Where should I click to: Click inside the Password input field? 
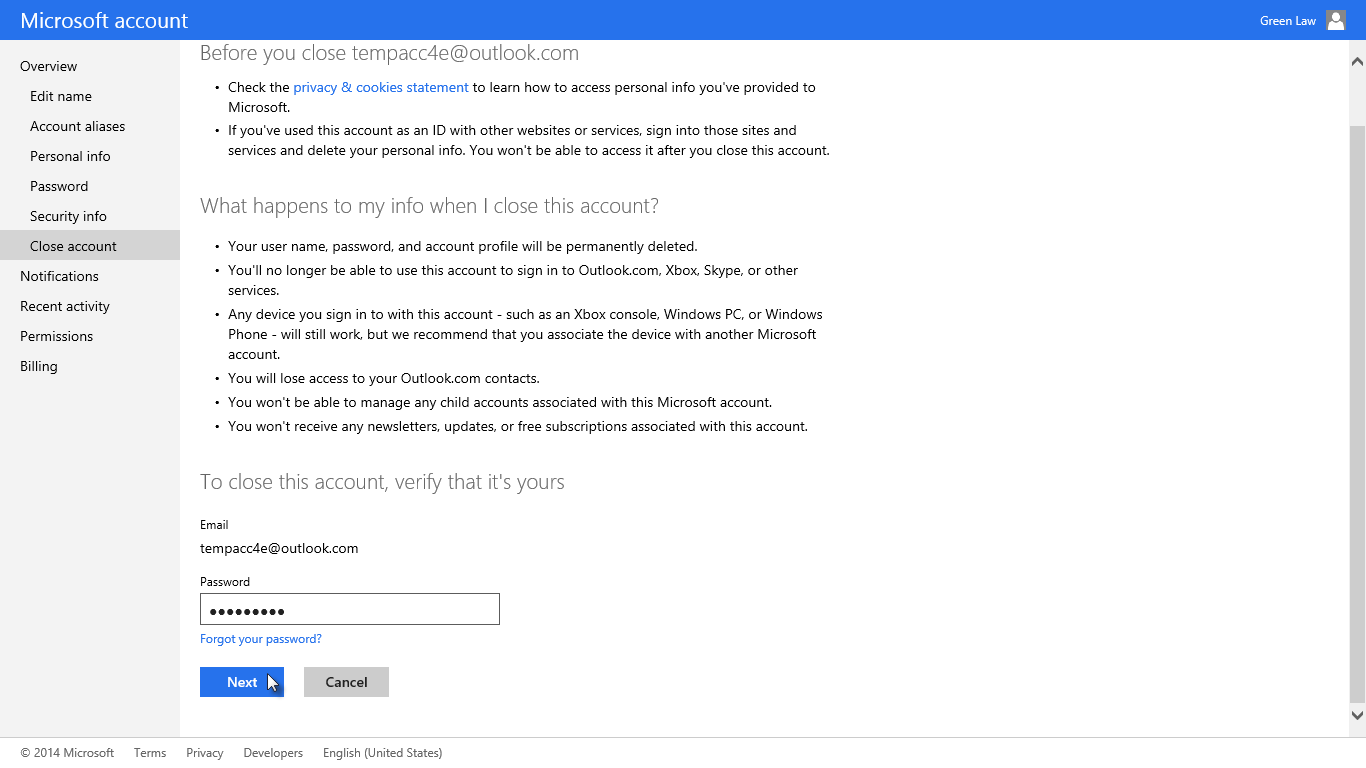point(349,609)
